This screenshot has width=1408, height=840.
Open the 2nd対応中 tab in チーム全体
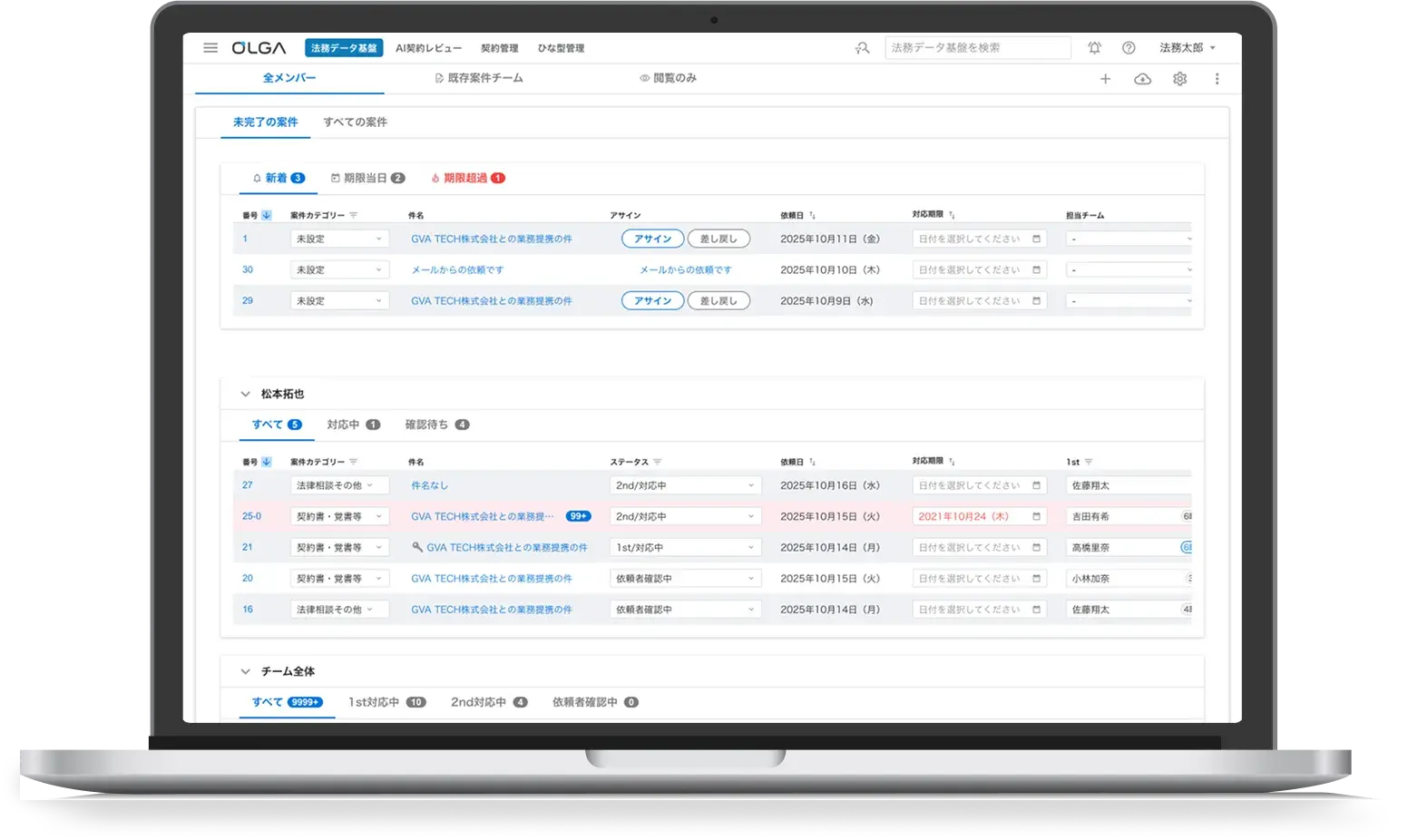click(489, 702)
